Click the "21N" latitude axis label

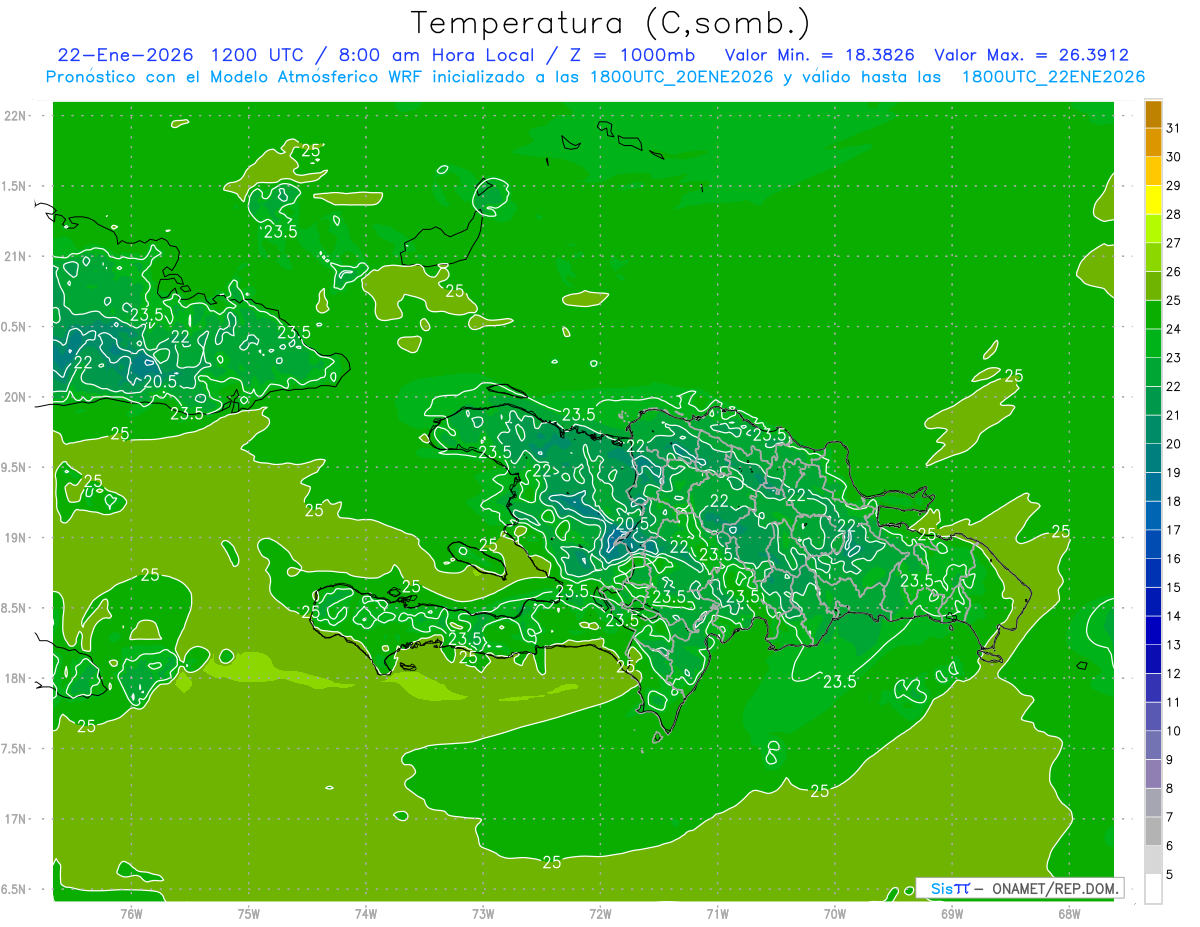(17, 256)
